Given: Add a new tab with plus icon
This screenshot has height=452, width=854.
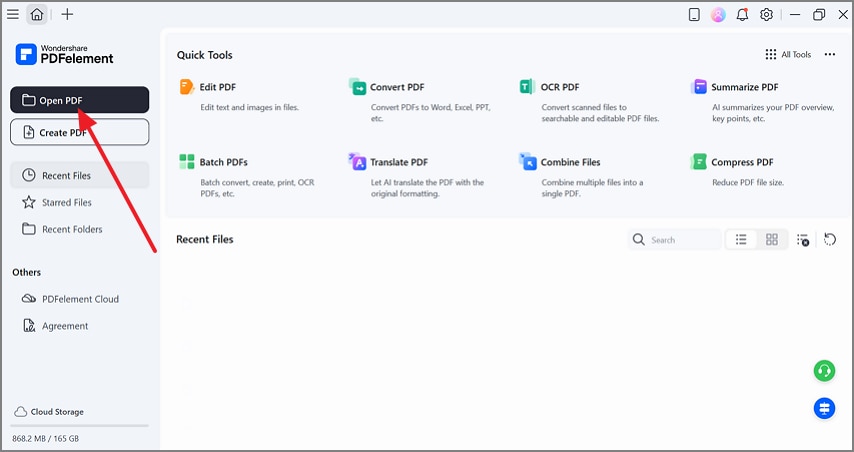Looking at the screenshot, I should coord(67,14).
